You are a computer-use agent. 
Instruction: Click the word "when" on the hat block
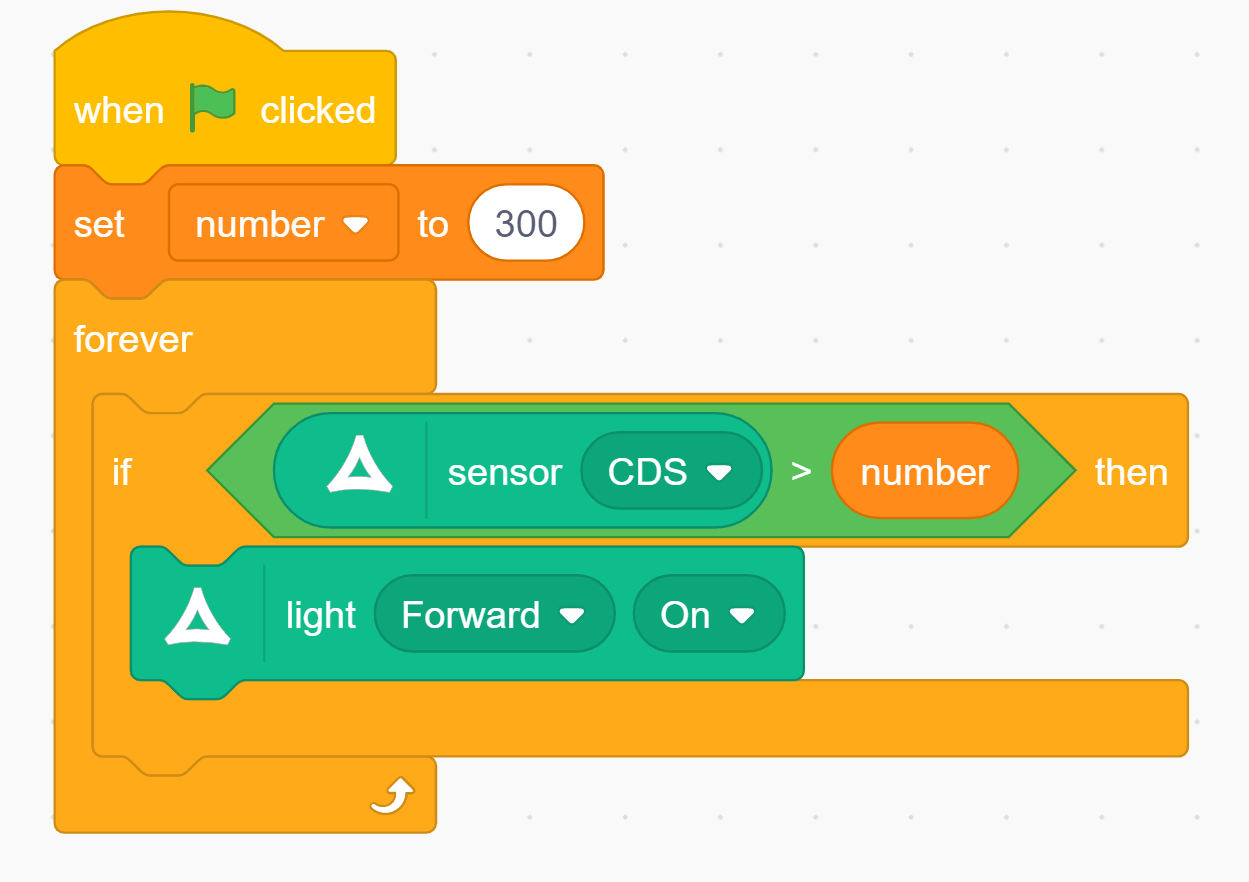[x=119, y=110]
